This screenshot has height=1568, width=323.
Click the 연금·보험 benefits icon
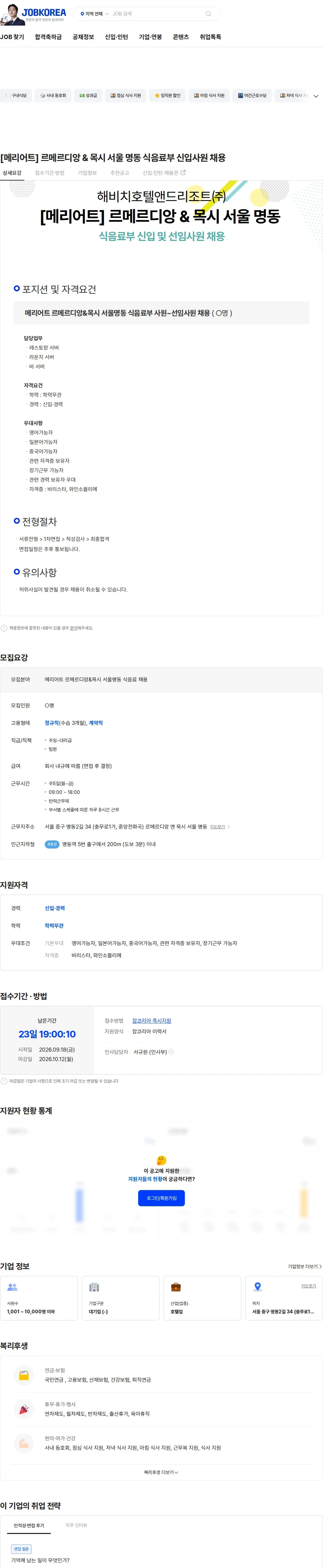pos(24,1376)
